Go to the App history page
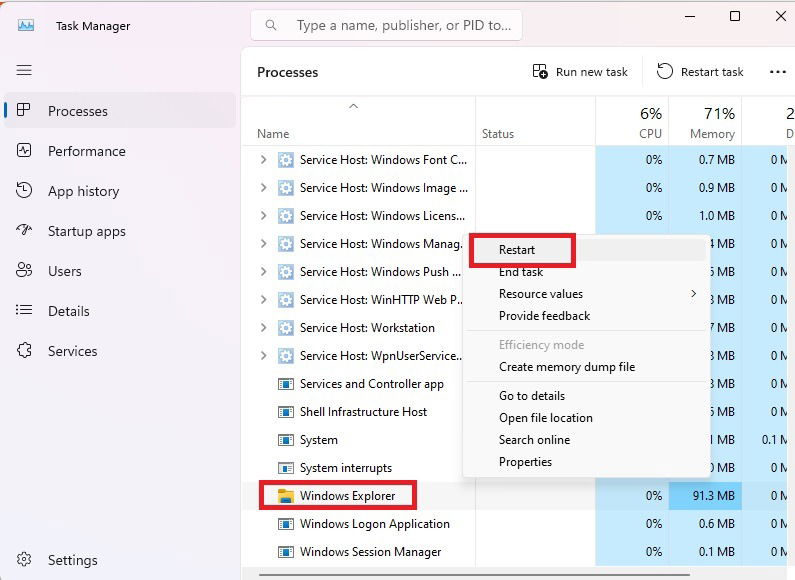The width and height of the screenshot is (795, 580). (120, 191)
